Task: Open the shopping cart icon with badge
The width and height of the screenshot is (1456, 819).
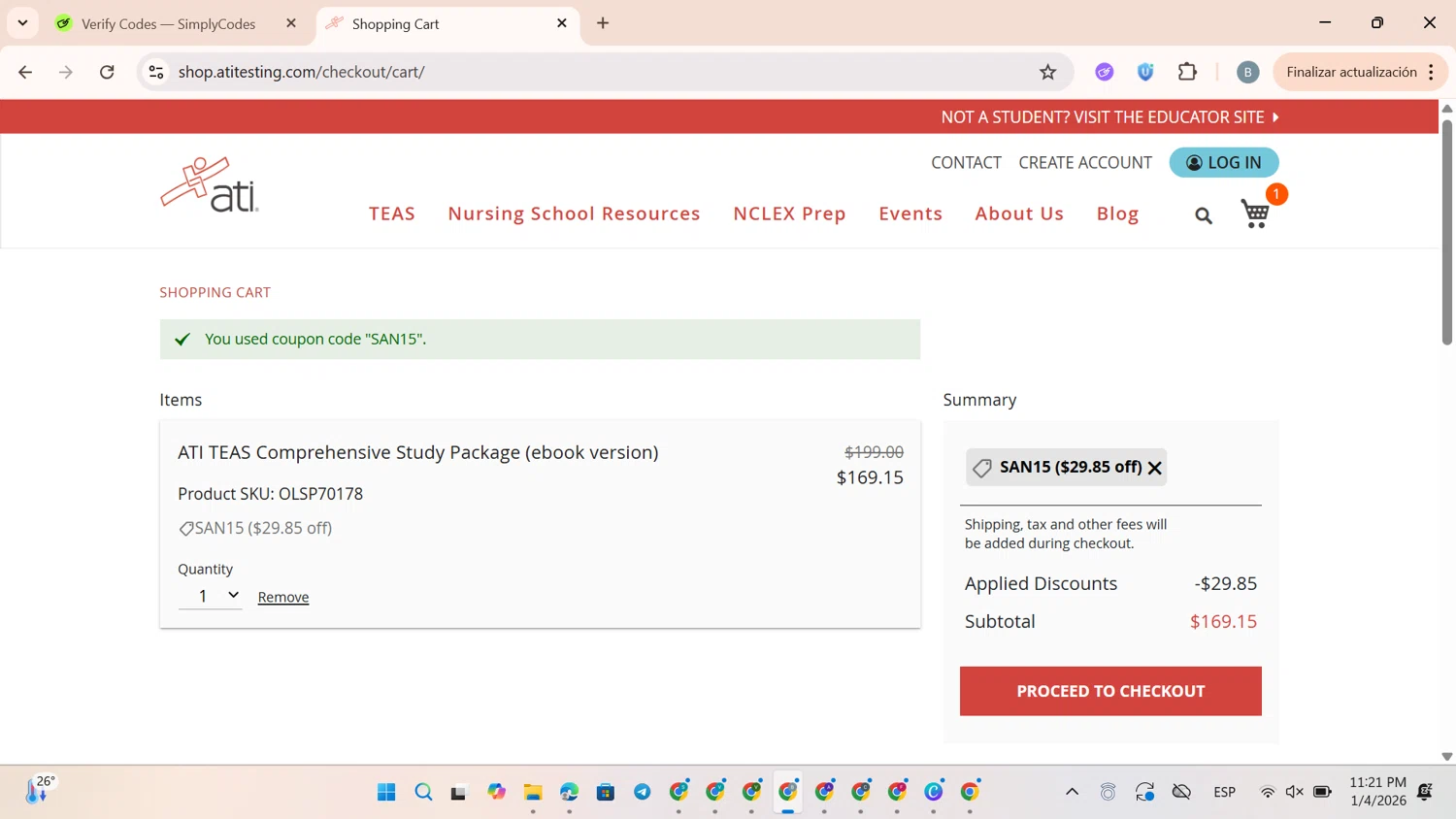Action: click(1256, 213)
